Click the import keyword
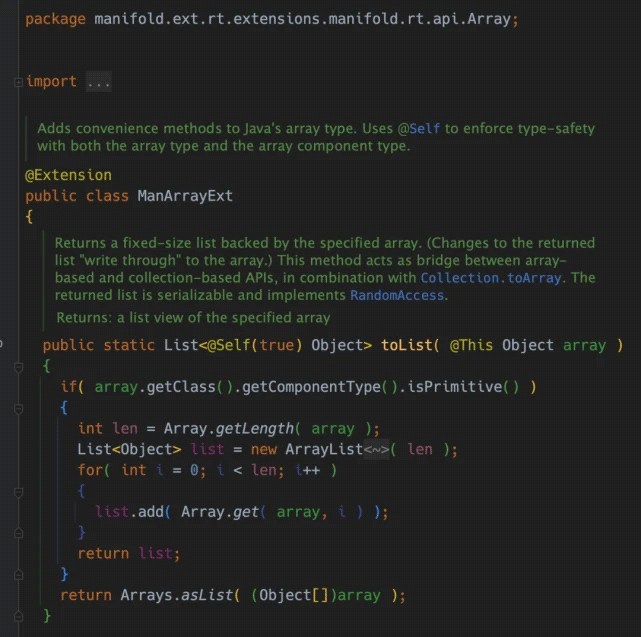The height and width of the screenshot is (637, 641). pos(51,81)
